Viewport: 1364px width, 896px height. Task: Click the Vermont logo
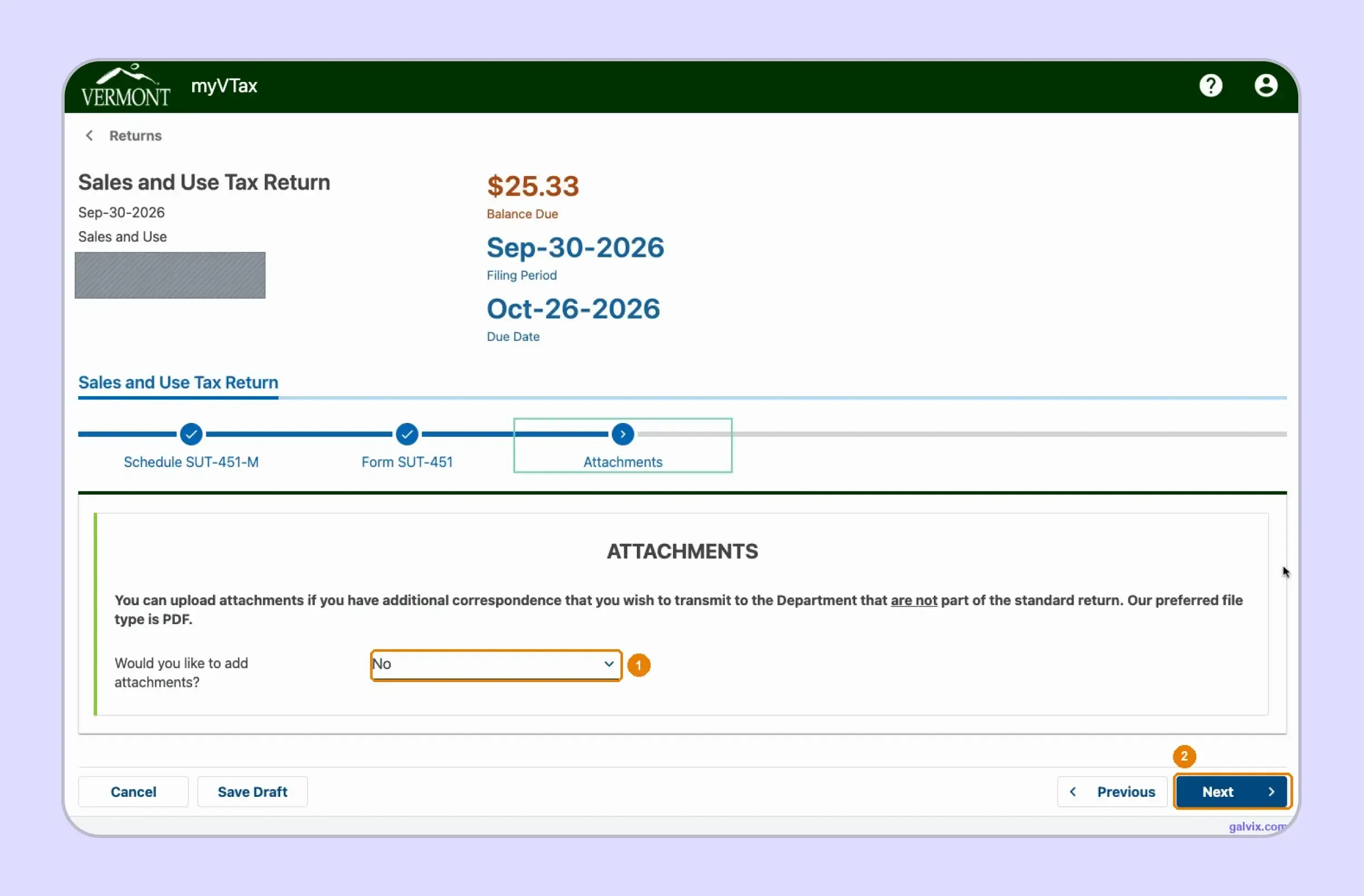[x=125, y=86]
